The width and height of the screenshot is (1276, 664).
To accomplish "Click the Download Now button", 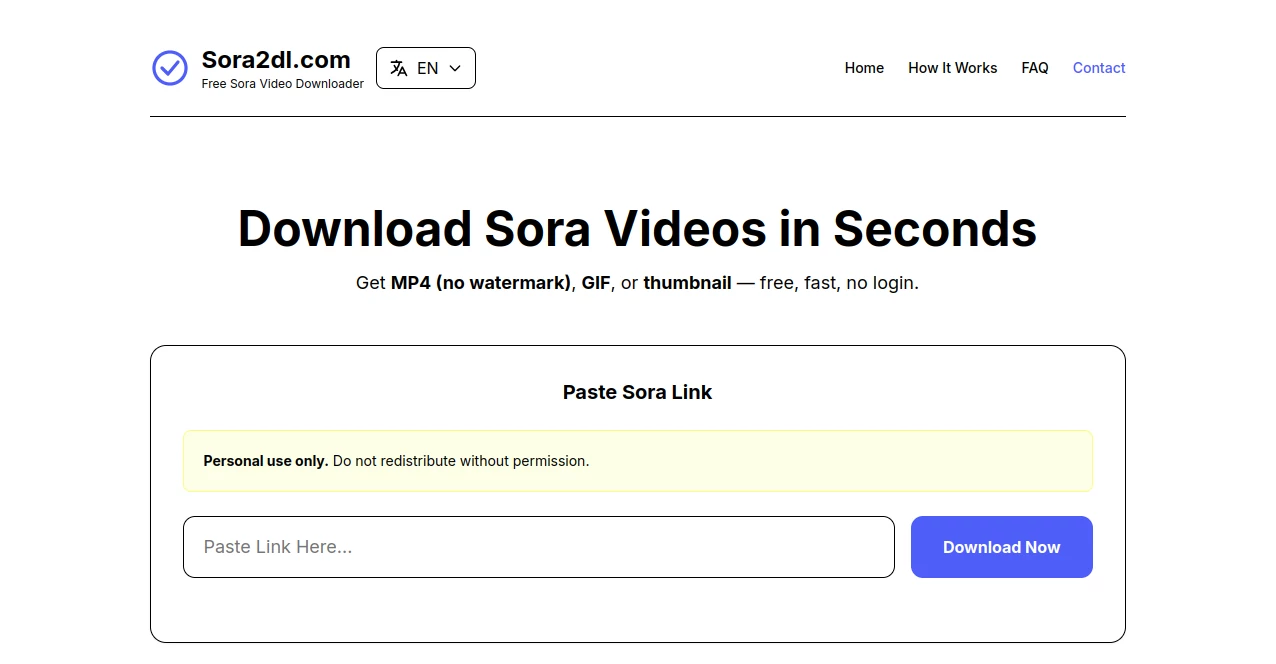I will (x=1001, y=547).
